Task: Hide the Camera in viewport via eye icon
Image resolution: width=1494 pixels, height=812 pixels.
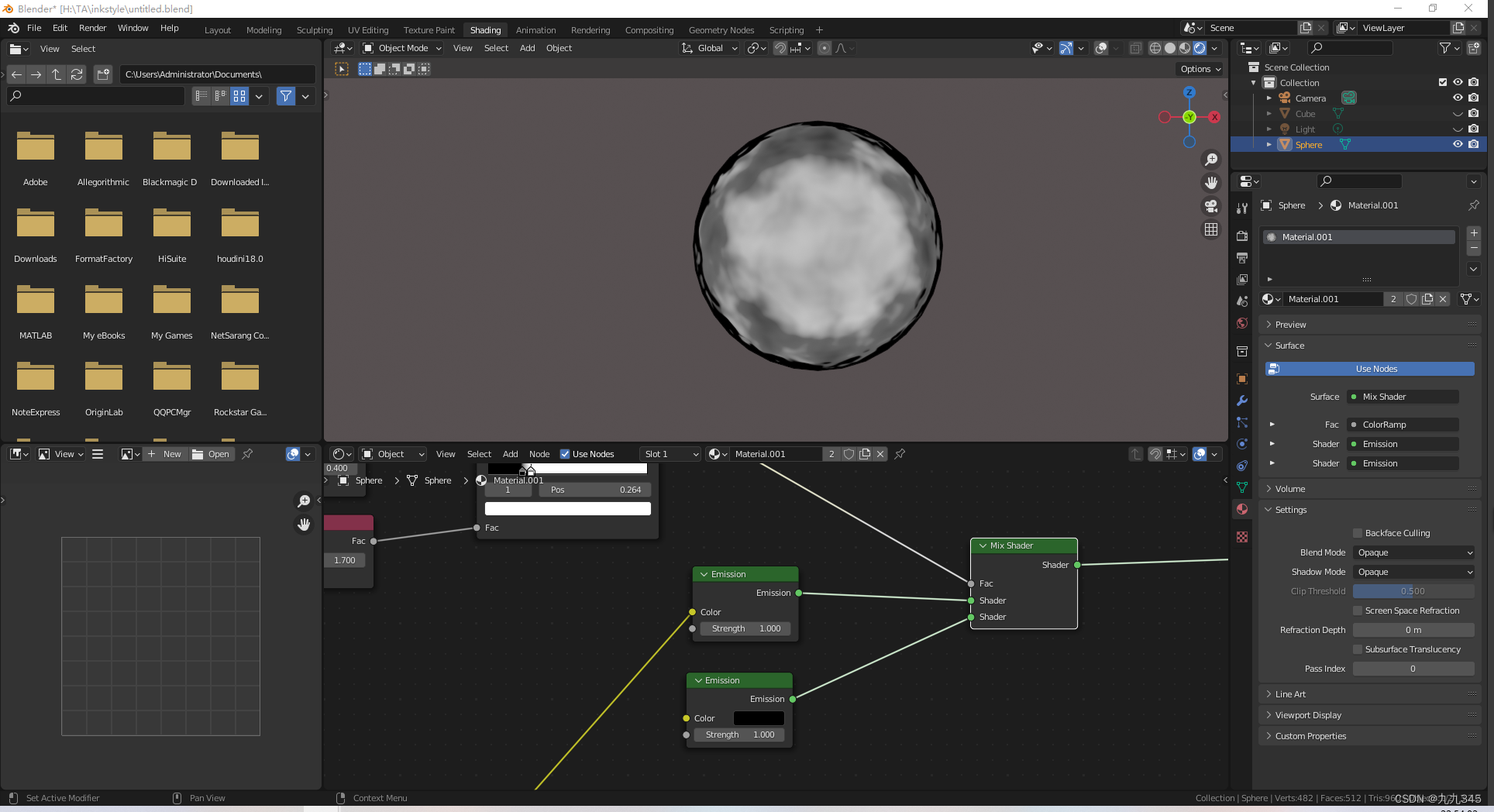Action: [x=1458, y=98]
